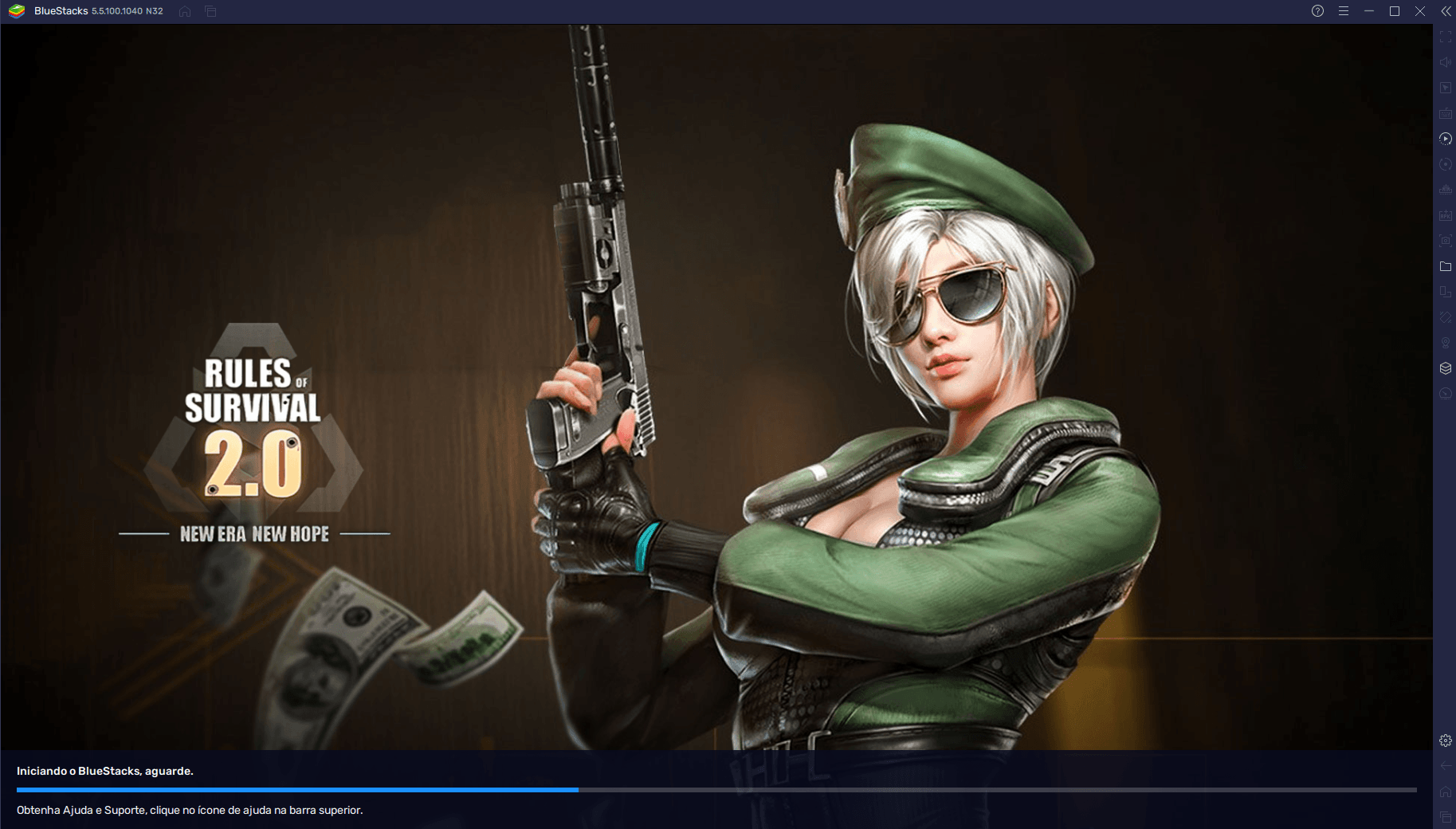Open the hamburger menu in title bar
Screen dimensions: 1456x829
point(1344,11)
